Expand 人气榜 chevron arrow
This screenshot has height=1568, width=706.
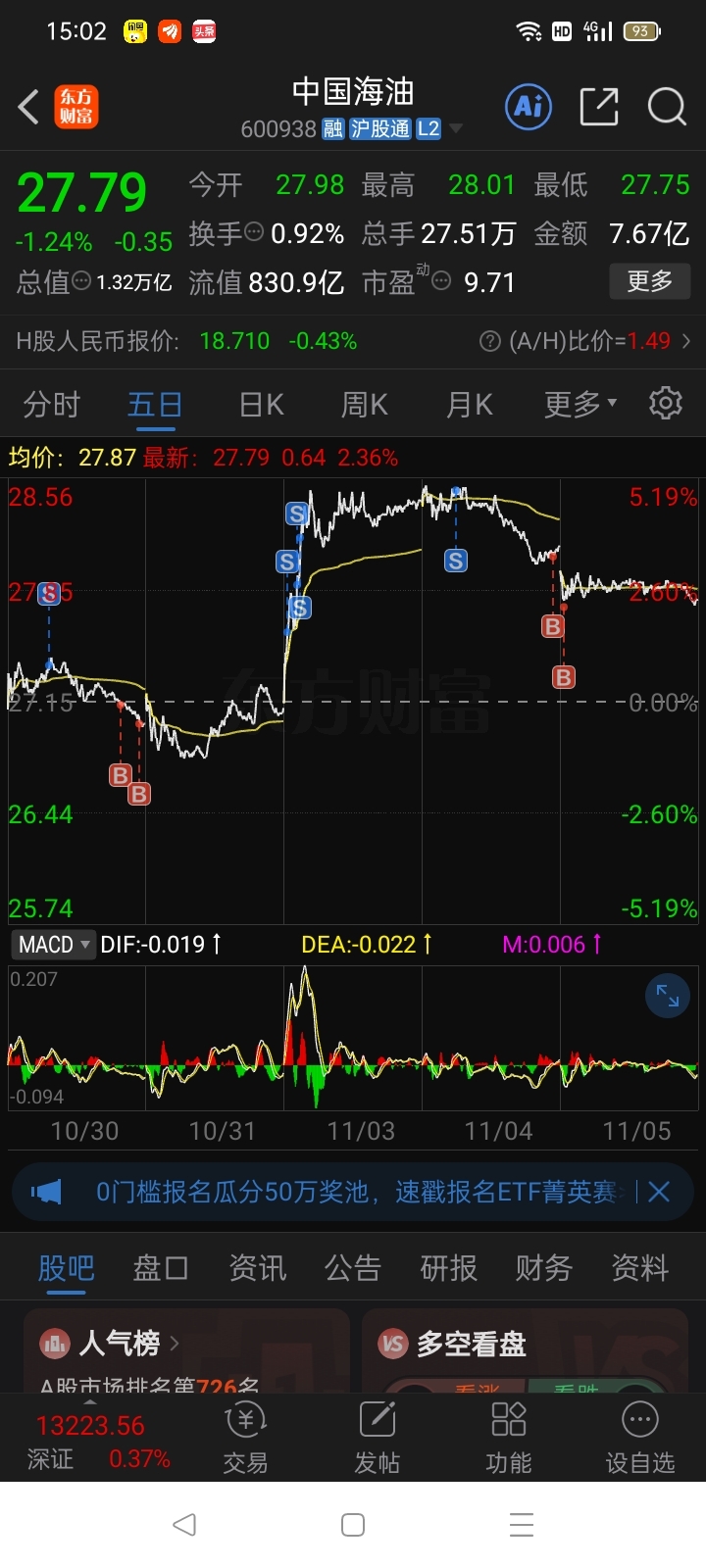(175, 1343)
